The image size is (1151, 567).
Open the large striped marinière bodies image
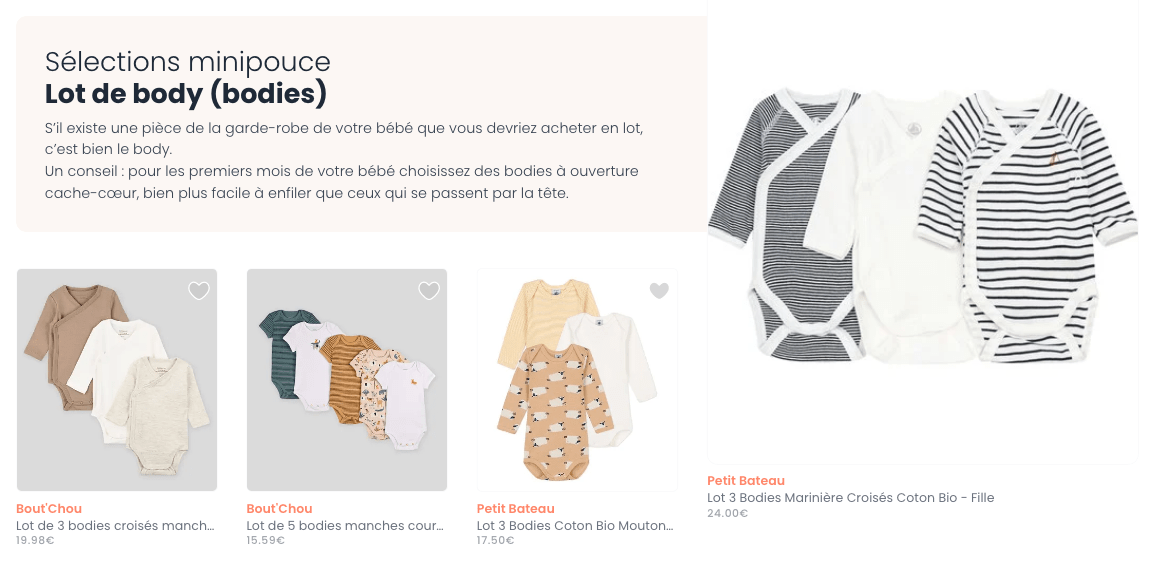[923, 232]
